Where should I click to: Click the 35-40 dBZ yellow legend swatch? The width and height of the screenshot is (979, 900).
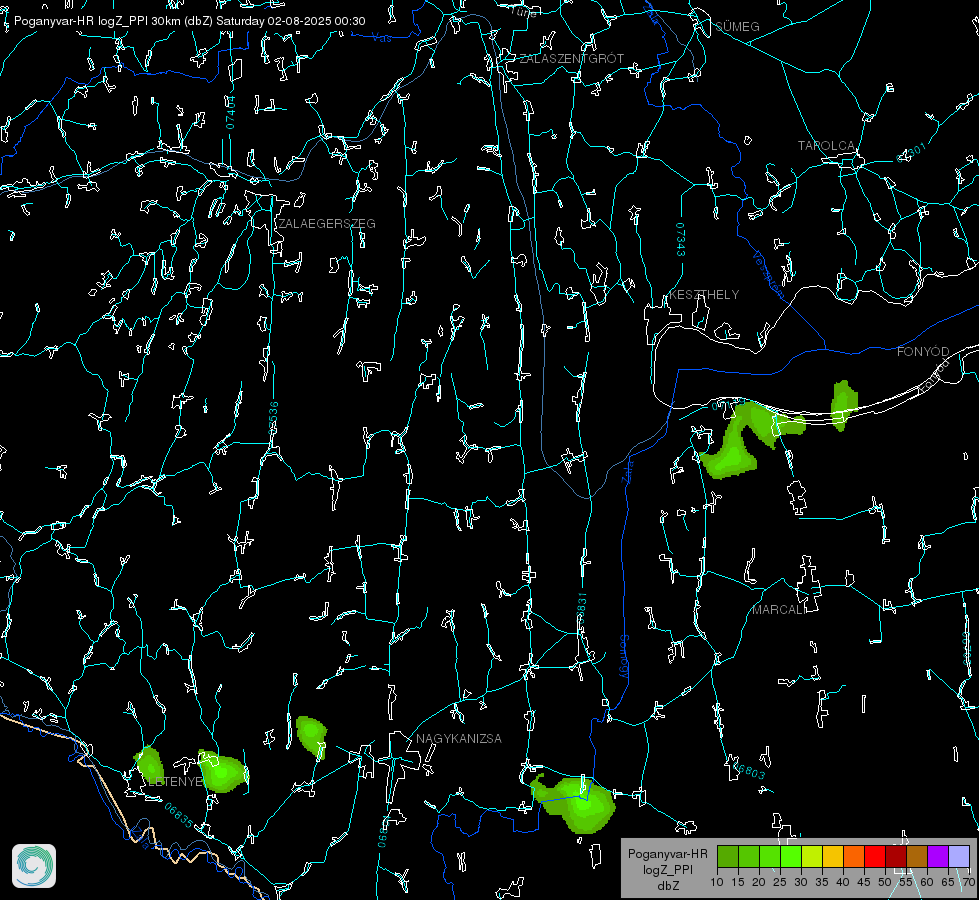pos(833,856)
